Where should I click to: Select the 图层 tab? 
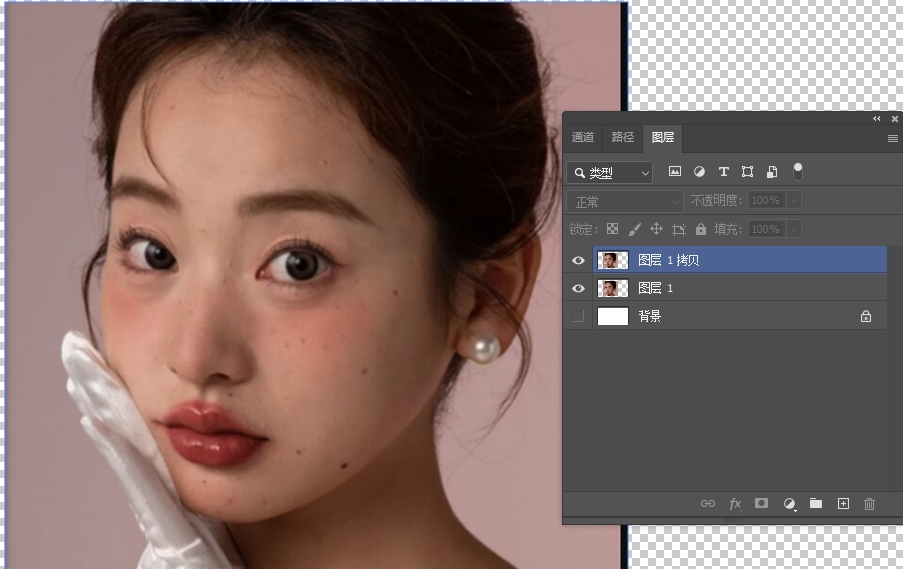[x=663, y=137]
